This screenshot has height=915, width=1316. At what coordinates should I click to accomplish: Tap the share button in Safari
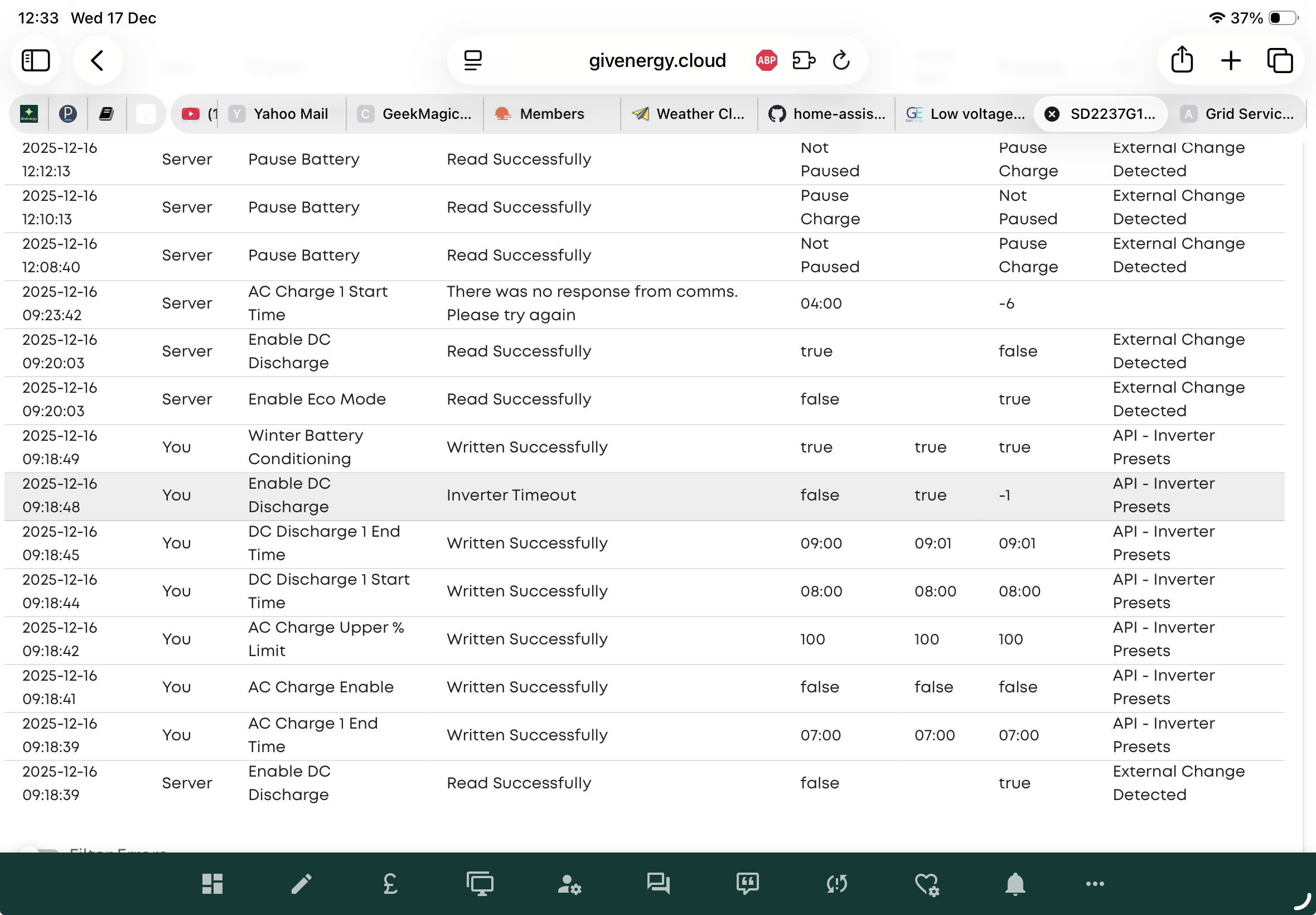click(x=1182, y=60)
